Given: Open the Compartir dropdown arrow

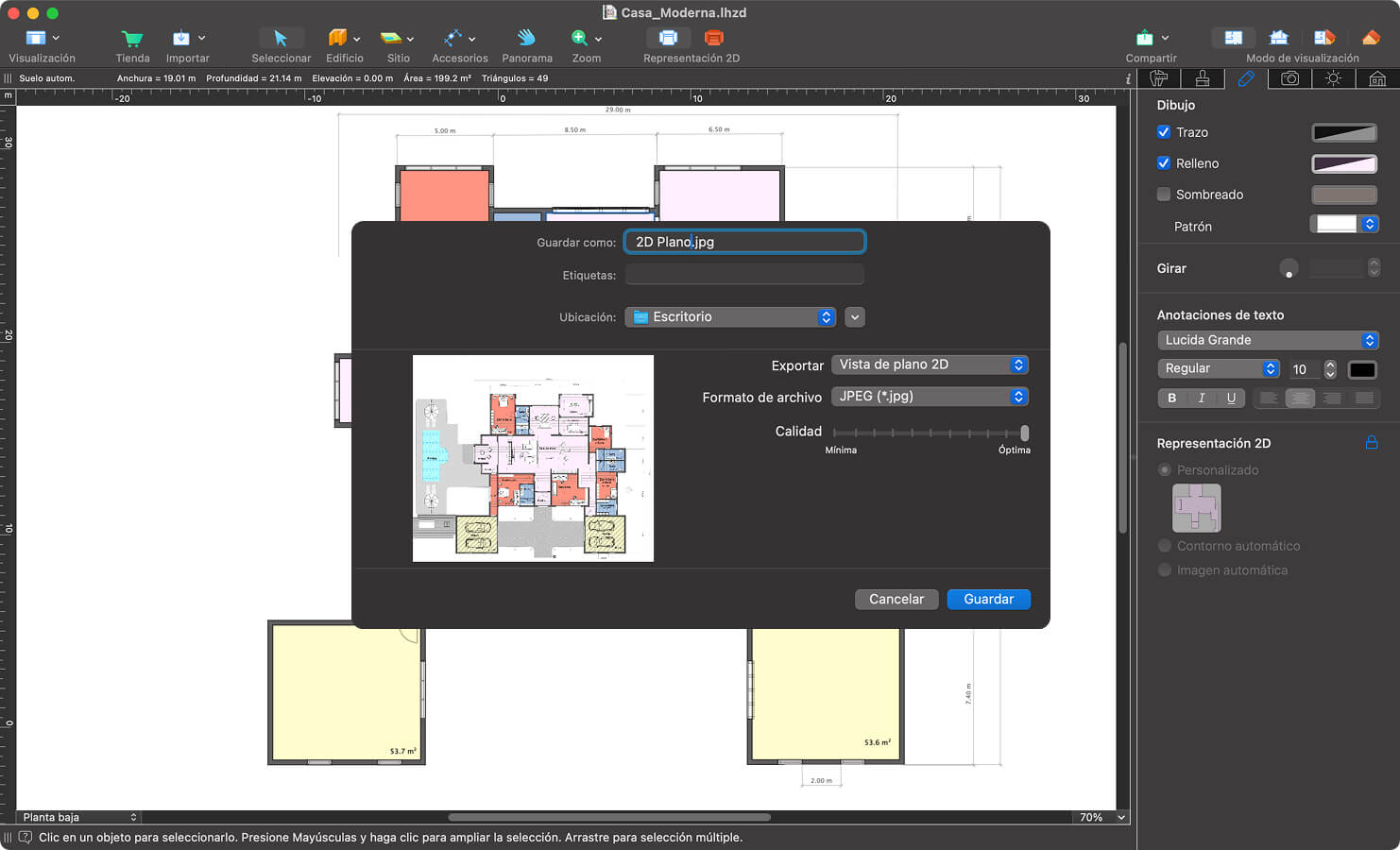Looking at the screenshot, I should (x=1165, y=38).
